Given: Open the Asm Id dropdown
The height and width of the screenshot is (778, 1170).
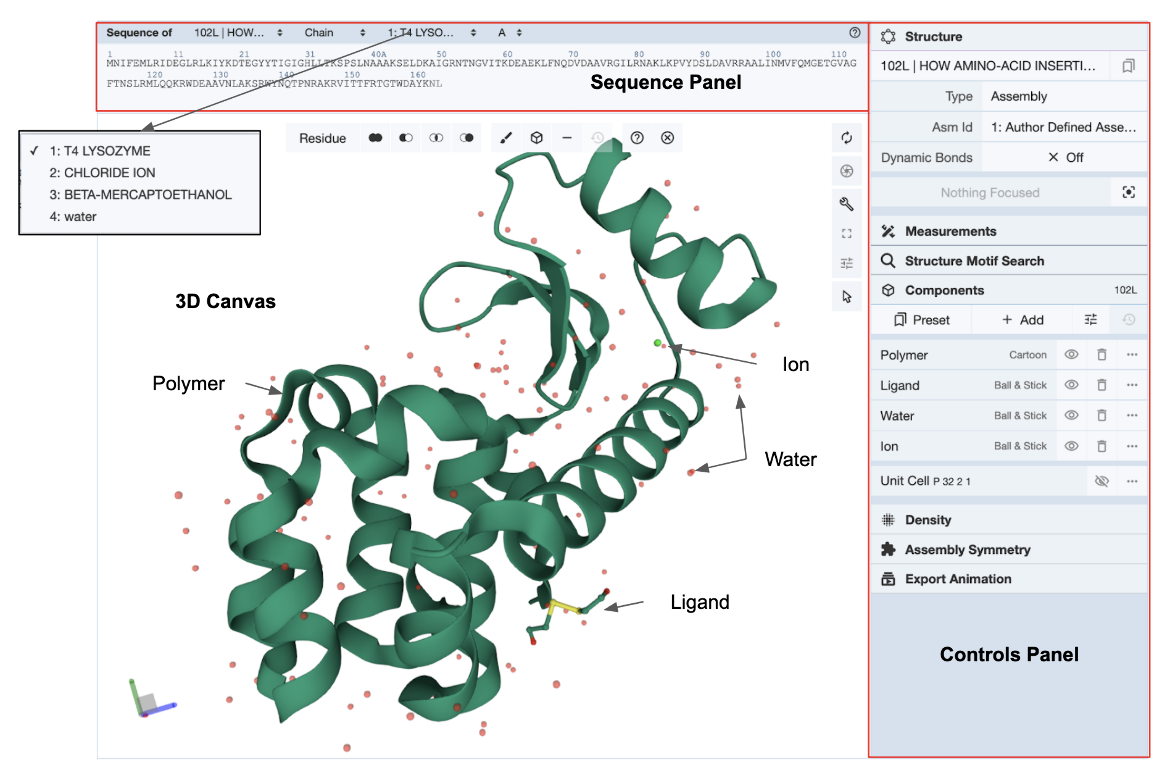Looking at the screenshot, I should [x=1064, y=127].
